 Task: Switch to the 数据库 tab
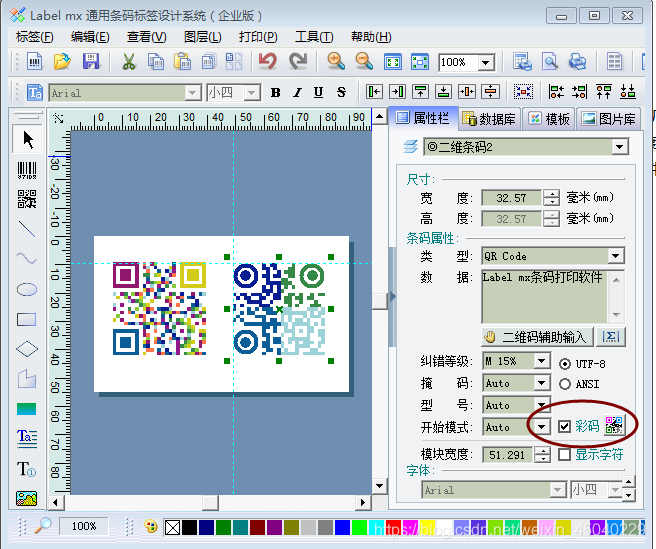489,119
